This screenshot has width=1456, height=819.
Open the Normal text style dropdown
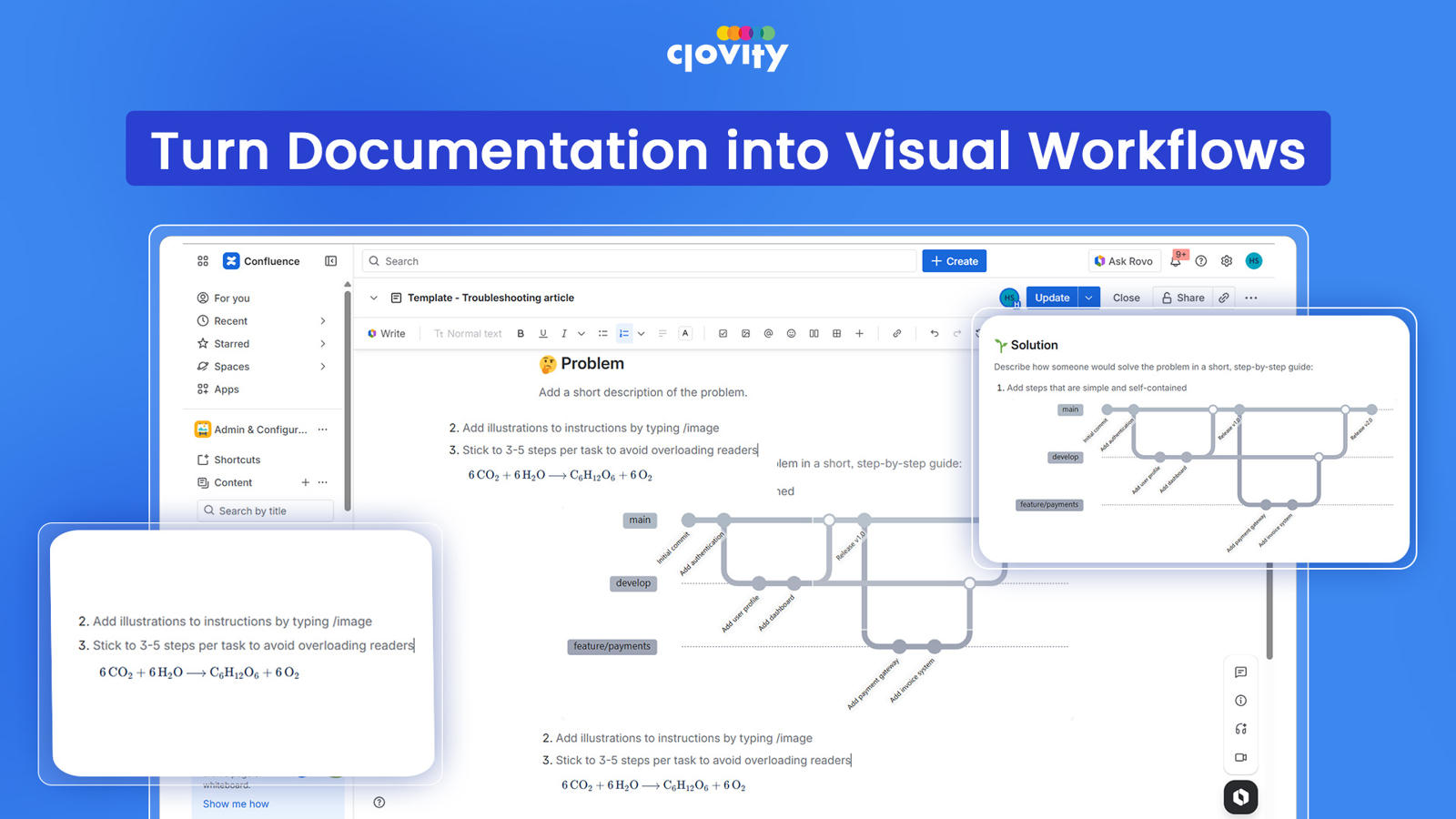(x=468, y=334)
